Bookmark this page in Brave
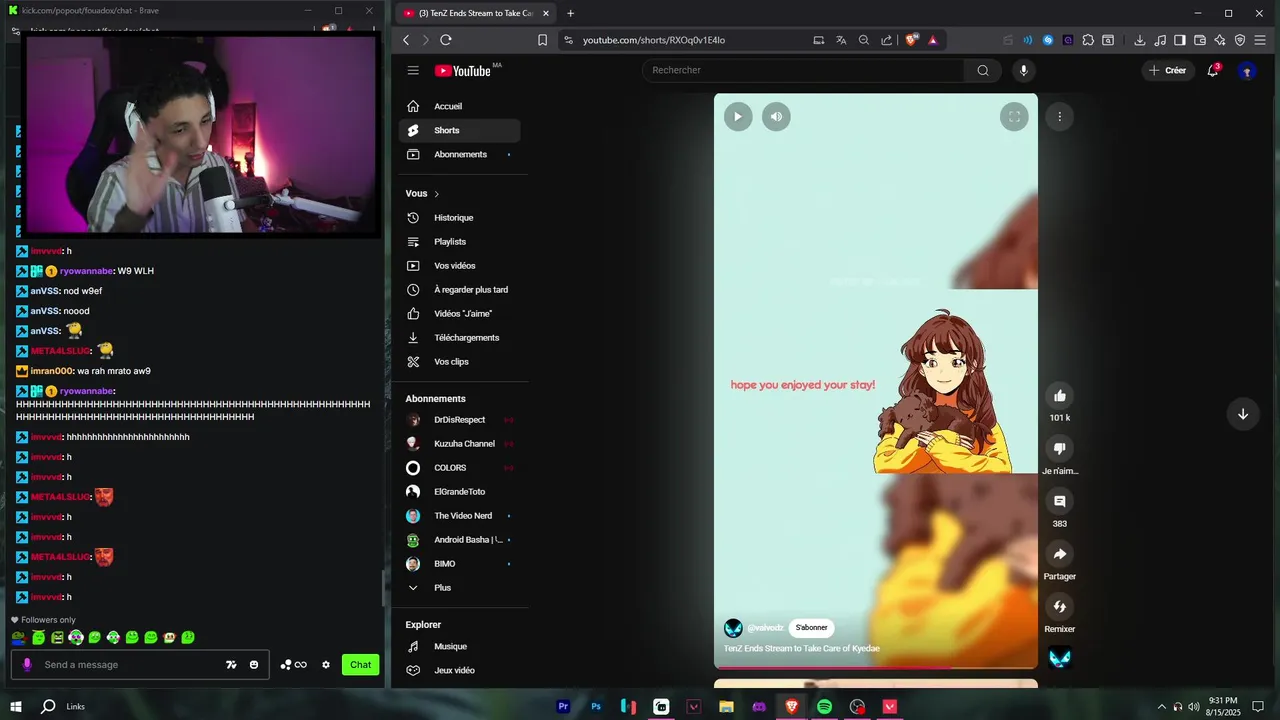1280x720 pixels. pos(542,40)
